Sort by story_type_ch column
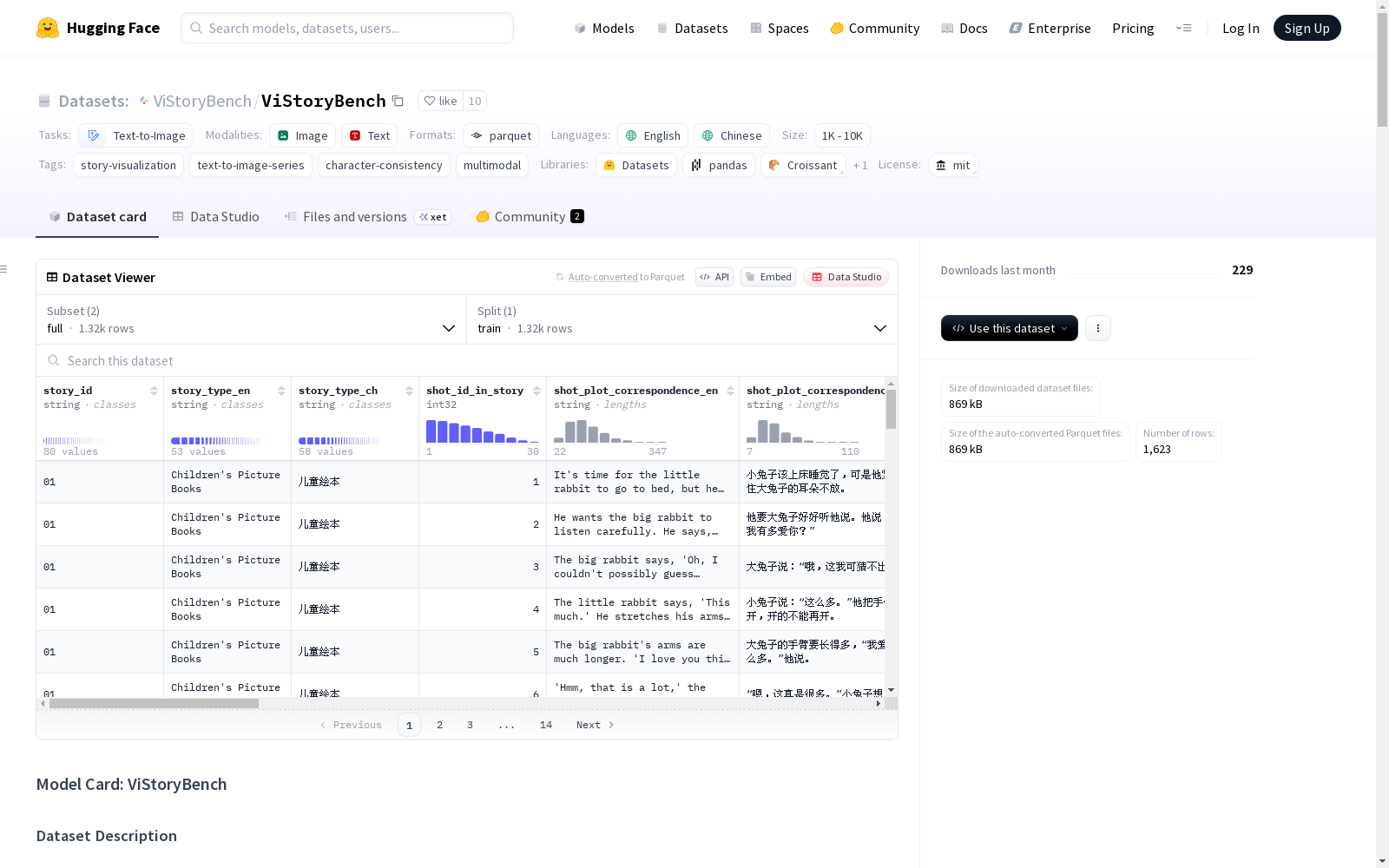1389x868 pixels. click(409, 391)
